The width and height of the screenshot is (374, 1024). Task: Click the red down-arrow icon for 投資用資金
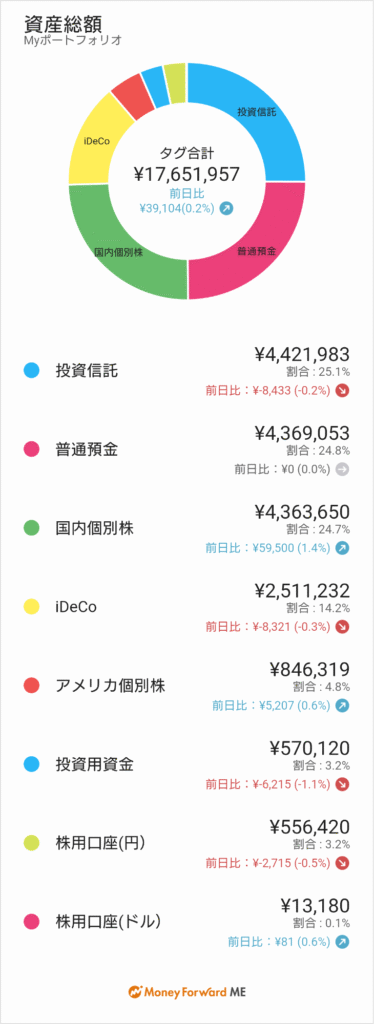click(x=343, y=784)
